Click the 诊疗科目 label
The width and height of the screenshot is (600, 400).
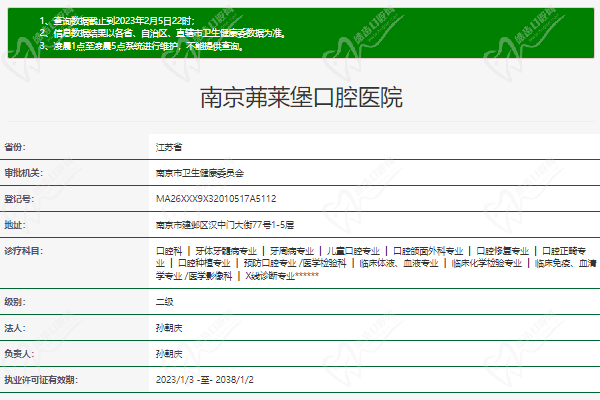[24, 251]
